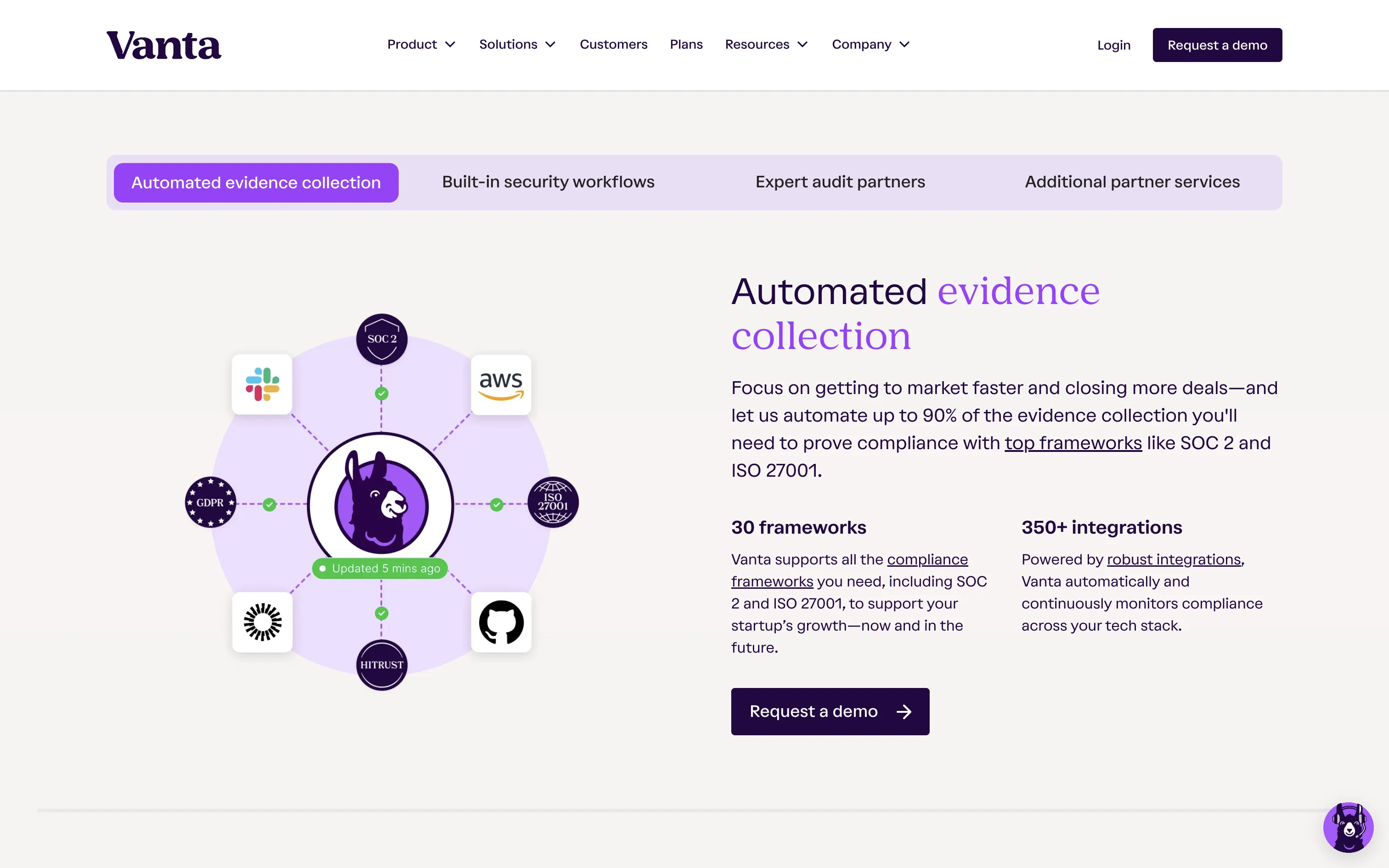
Task: Click the AWS logo tile
Action: (x=501, y=384)
